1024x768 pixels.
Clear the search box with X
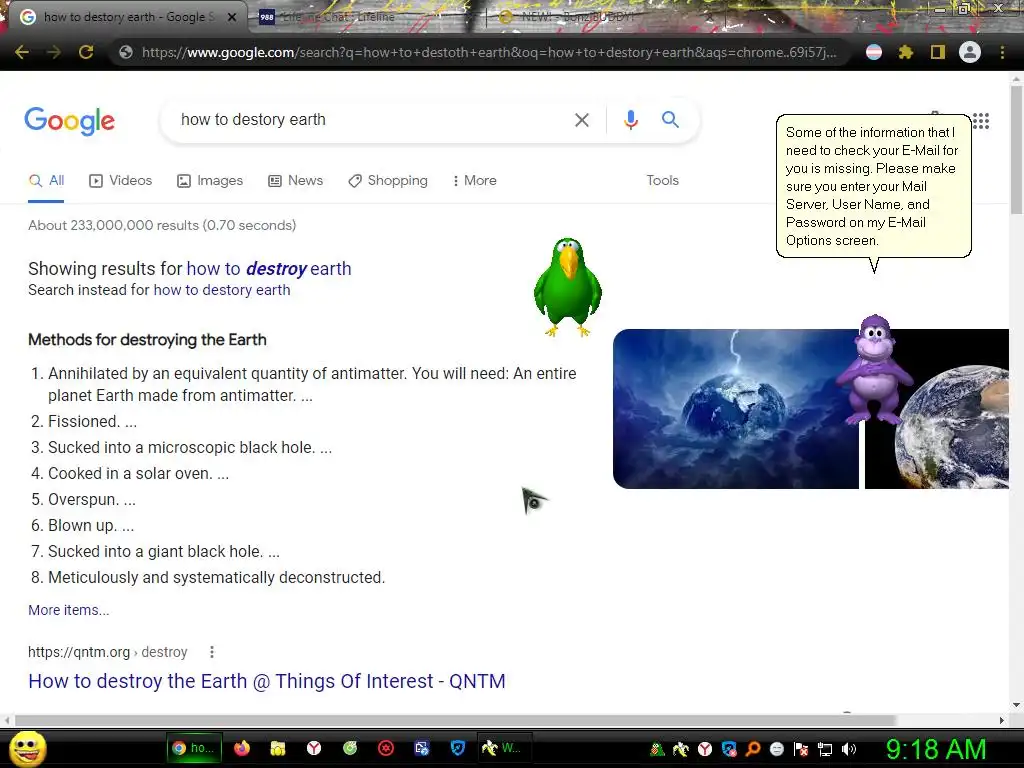coord(581,120)
